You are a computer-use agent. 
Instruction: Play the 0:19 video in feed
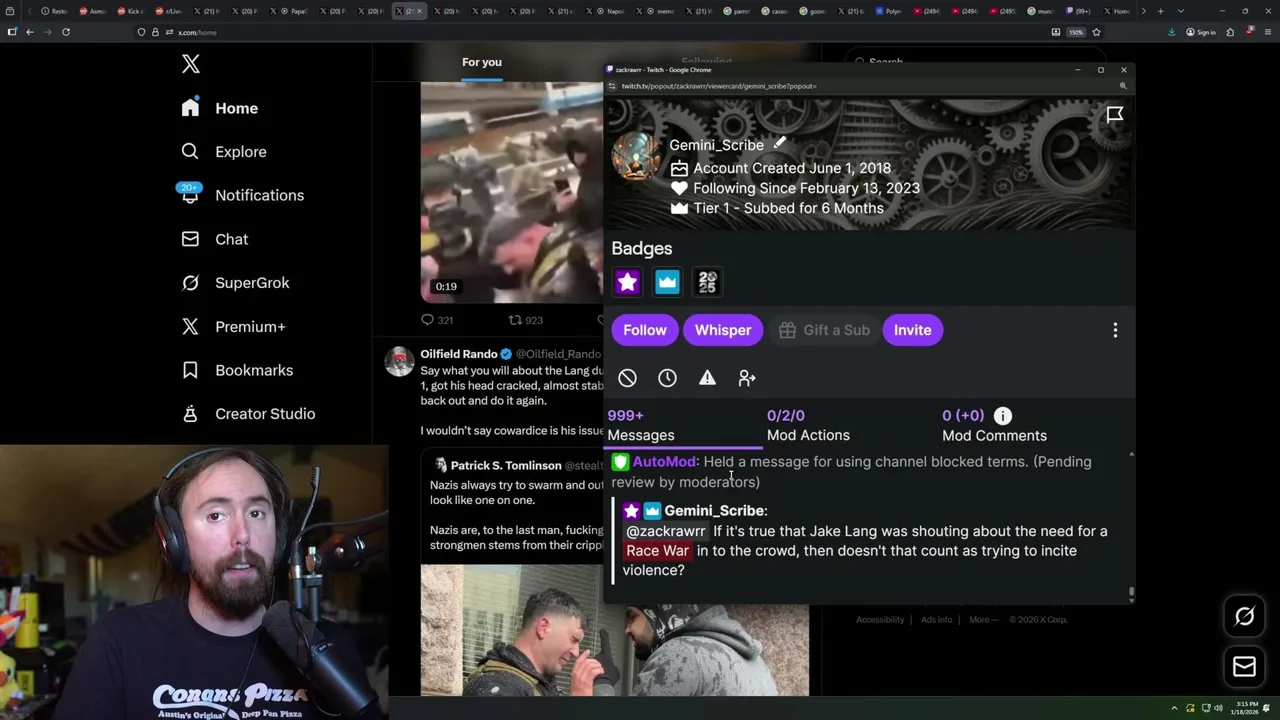pos(512,192)
